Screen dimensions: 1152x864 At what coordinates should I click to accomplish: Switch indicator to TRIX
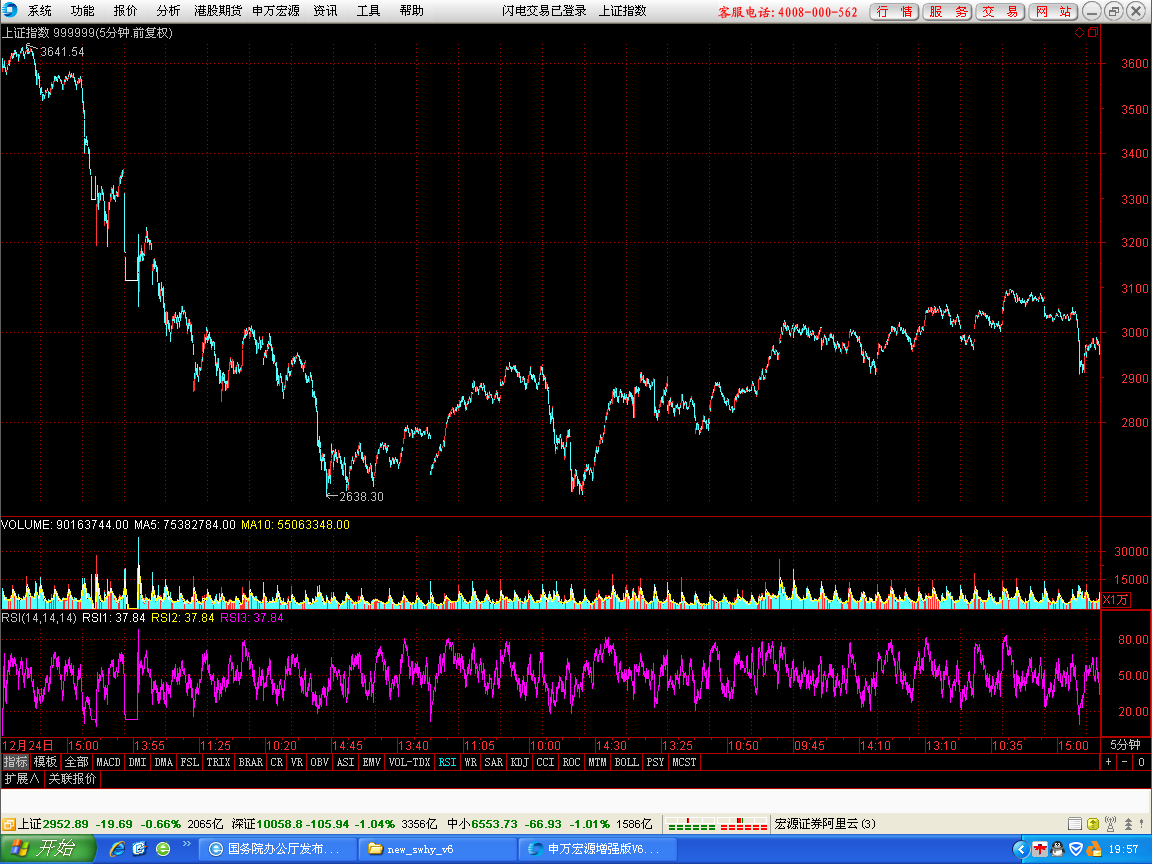click(218, 762)
